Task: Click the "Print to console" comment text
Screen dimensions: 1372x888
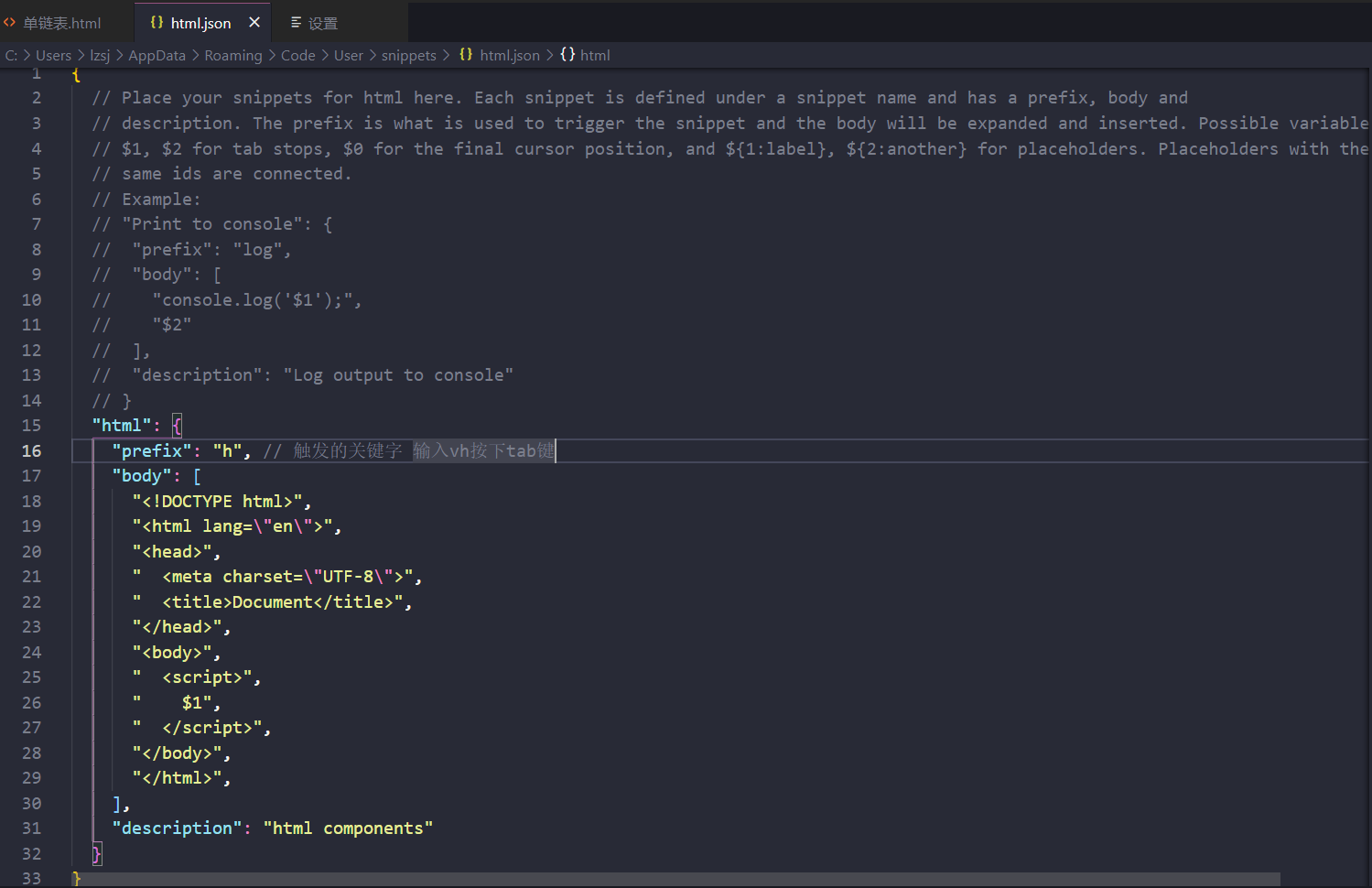Action: click(212, 223)
